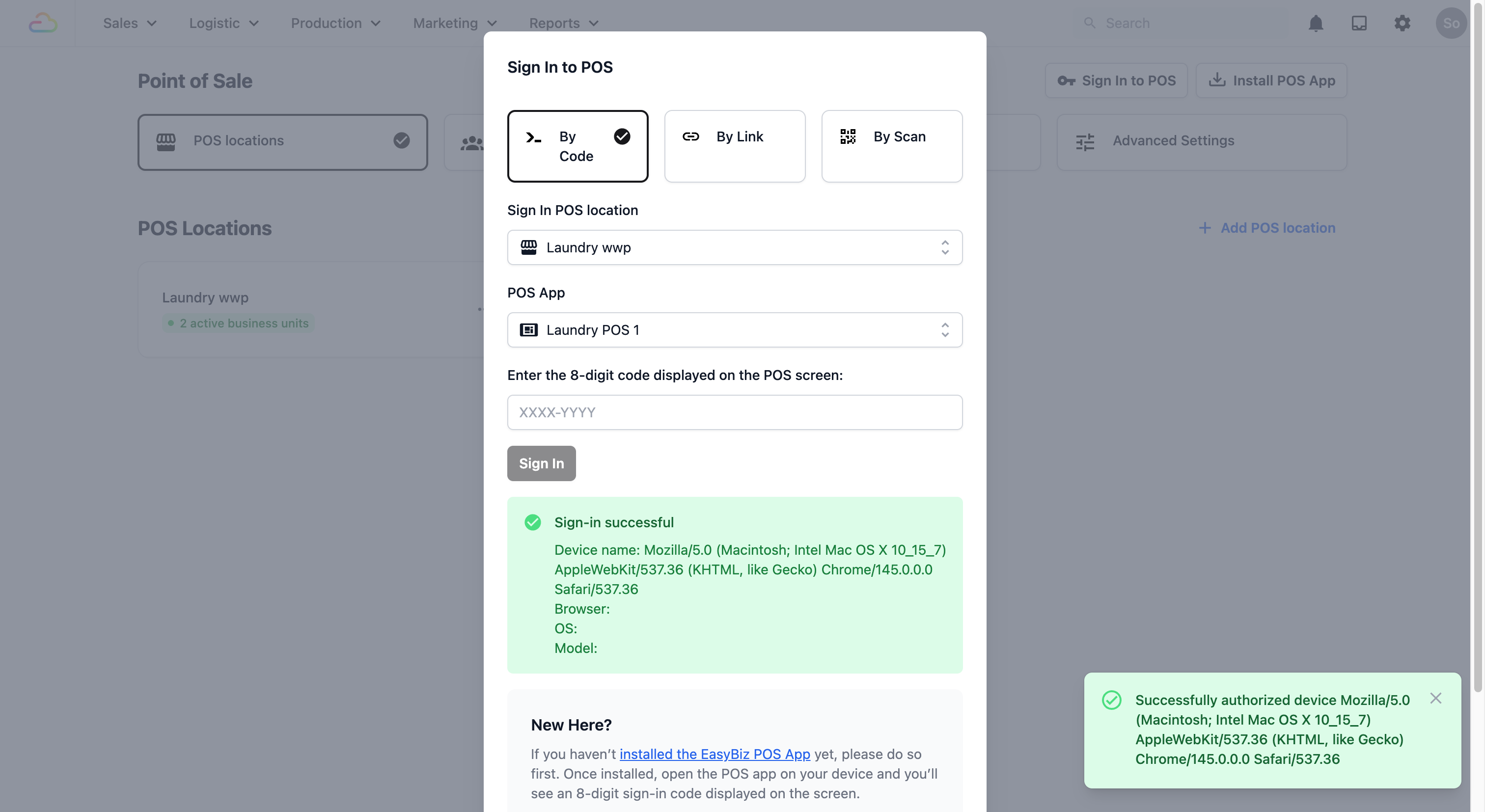Click the notifications bell icon
The height and width of the screenshot is (812, 1485).
pyautogui.click(x=1316, y=23)
